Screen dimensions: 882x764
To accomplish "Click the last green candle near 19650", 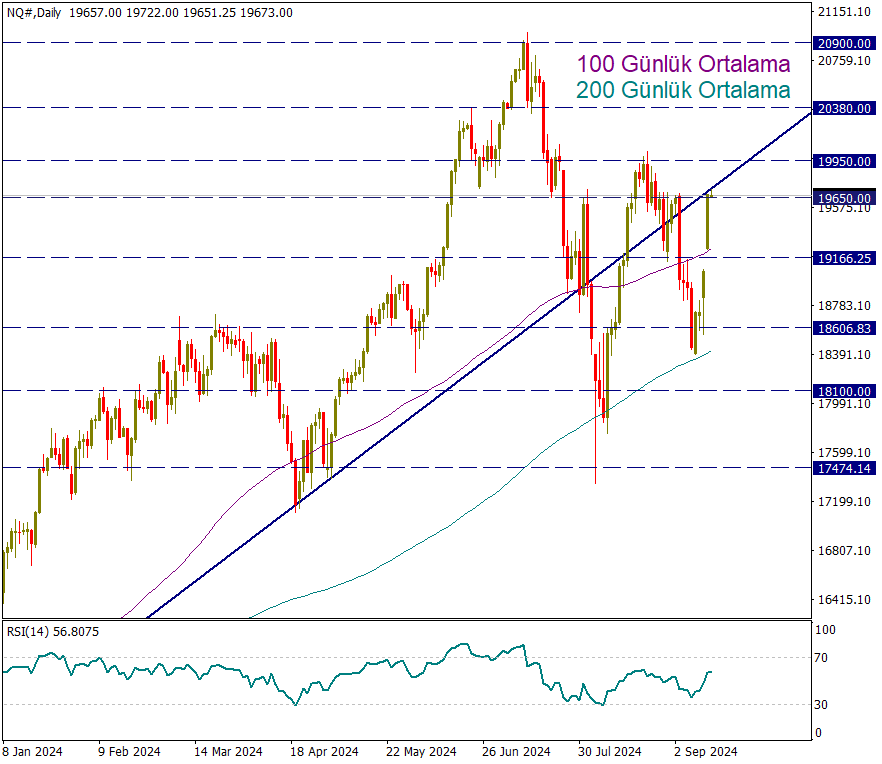I will pyautogui.click(x=708, y=222).
